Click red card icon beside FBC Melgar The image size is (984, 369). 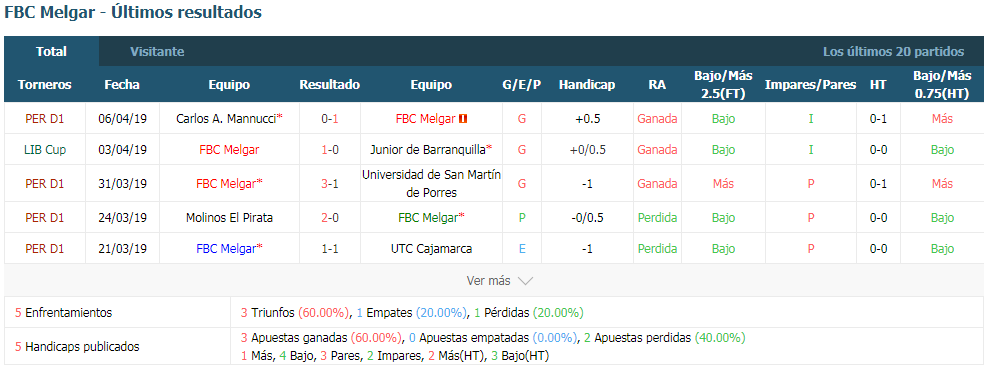point(464,119)
